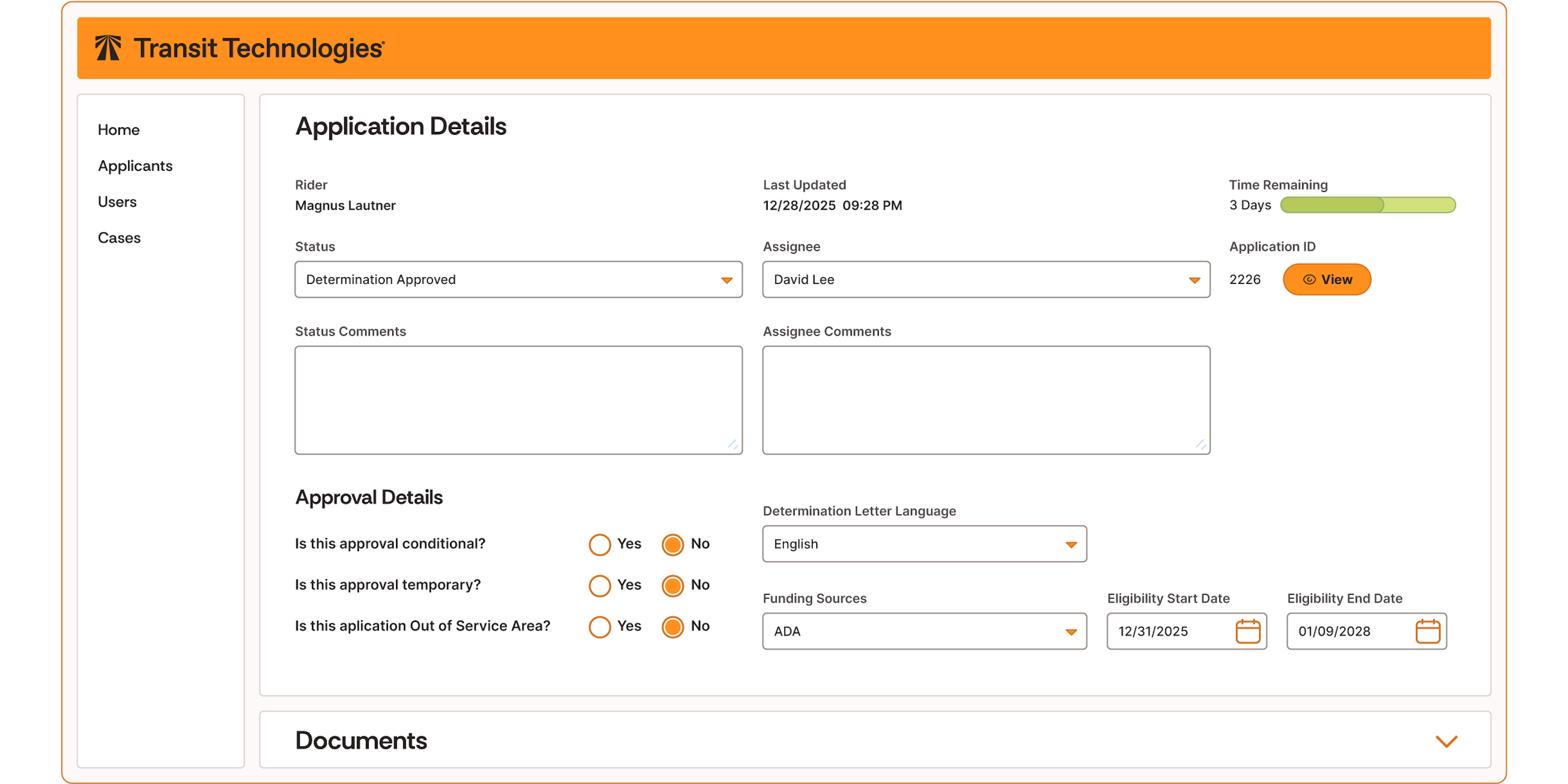1568x784 pixels.
Task: Click the Status Comments box resize handle
Action: tap(733, 445)
